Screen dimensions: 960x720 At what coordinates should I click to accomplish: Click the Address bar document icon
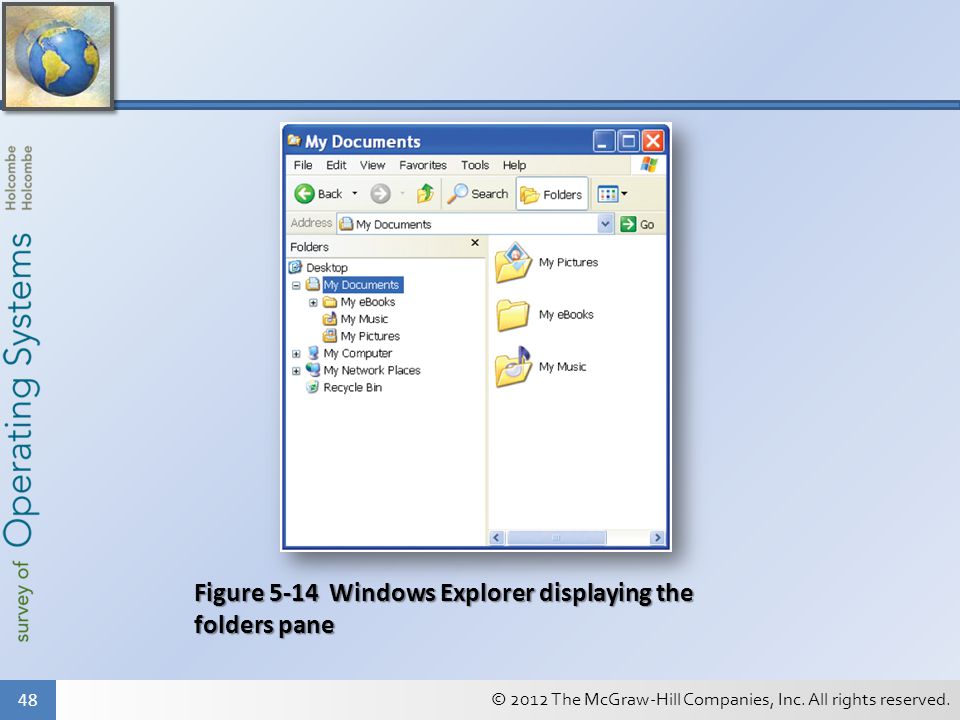[x=346, y=224]
